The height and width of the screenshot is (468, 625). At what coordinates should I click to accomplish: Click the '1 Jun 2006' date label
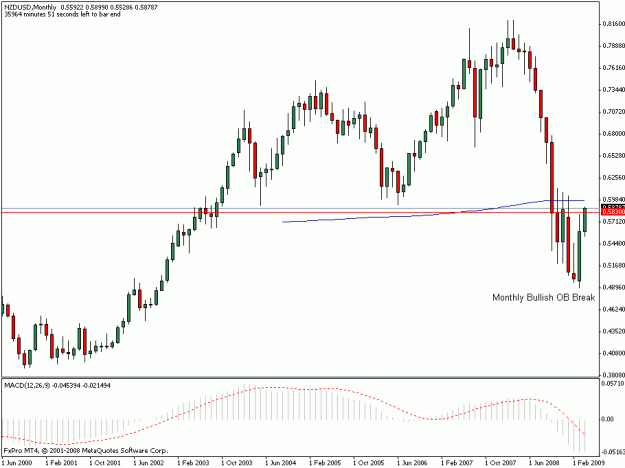tap(413, 463)
